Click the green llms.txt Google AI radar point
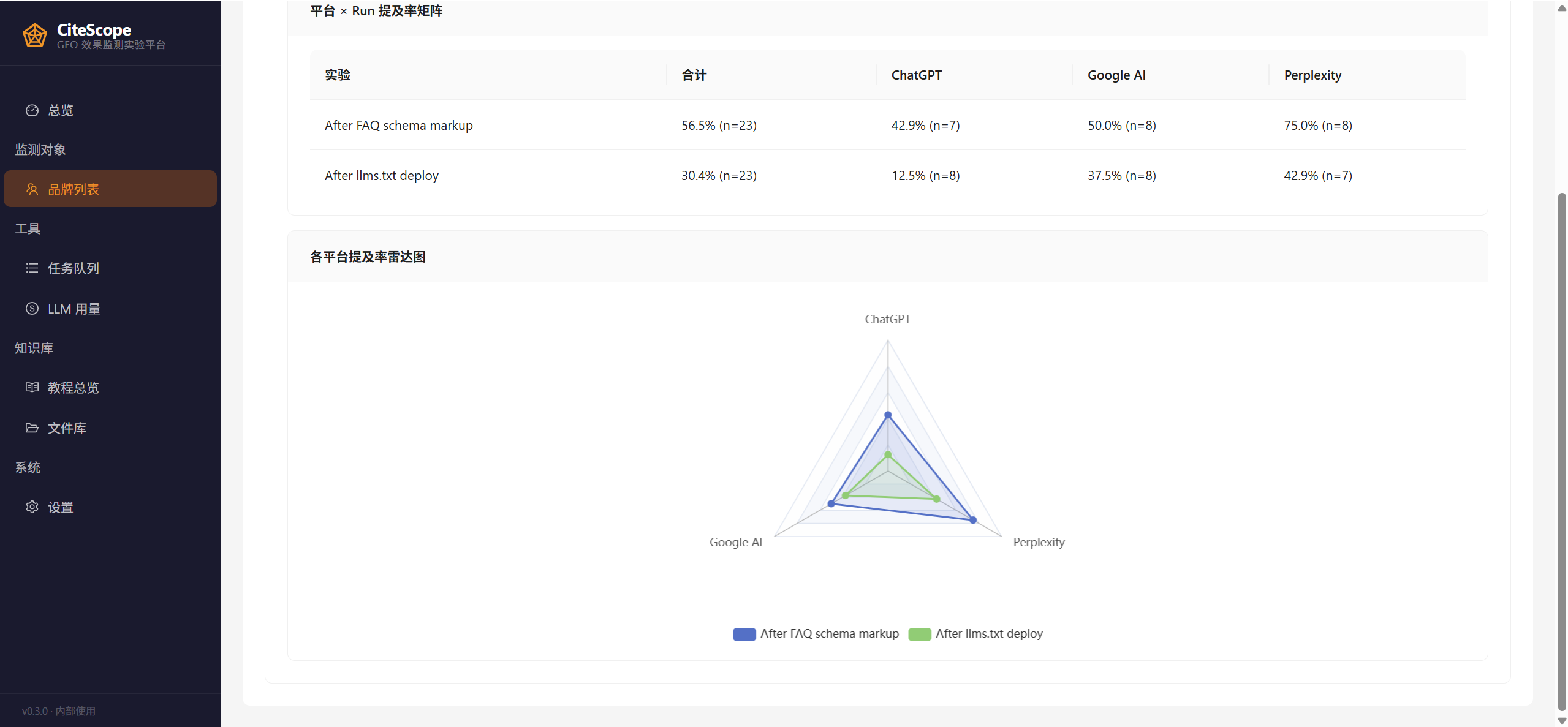This screenshot has height=727, width=1568. tap(846, 495)
